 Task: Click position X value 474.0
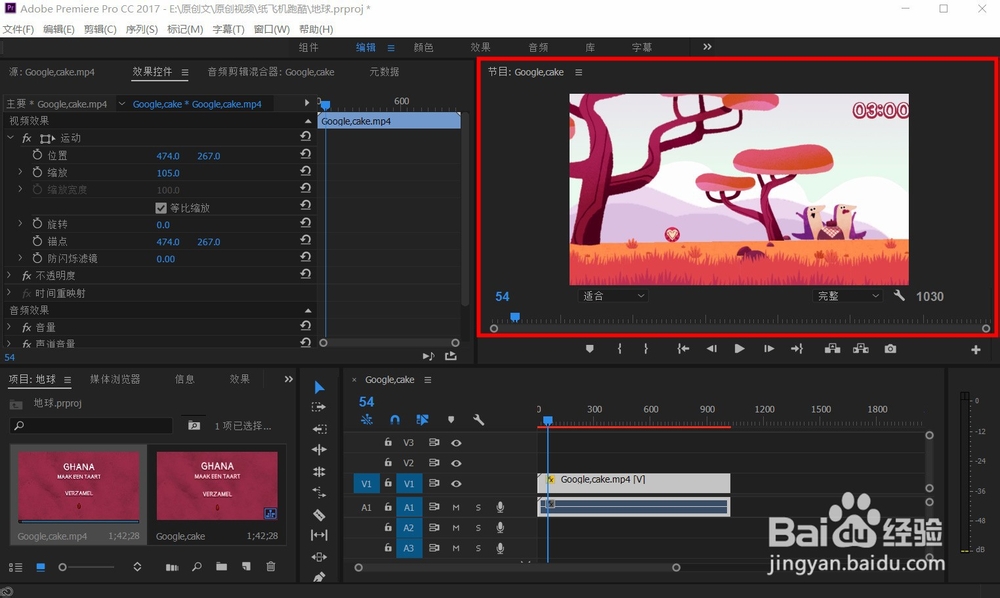tap(168, 156)
